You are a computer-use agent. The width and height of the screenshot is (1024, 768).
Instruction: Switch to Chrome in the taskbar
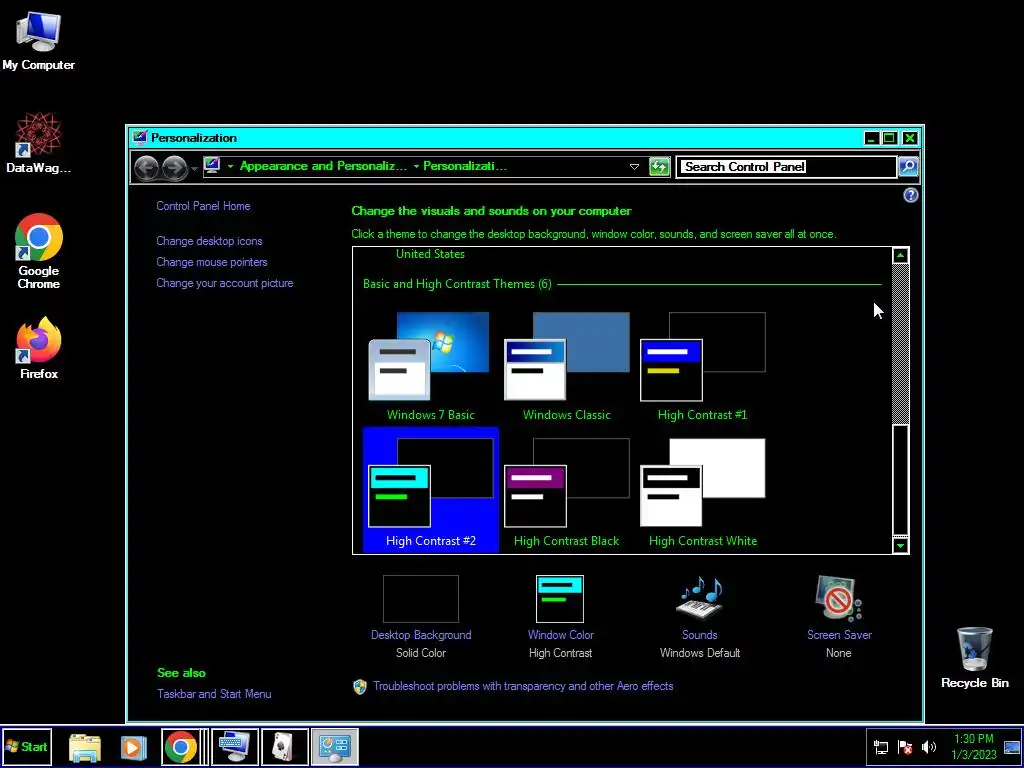coord(180,747)
